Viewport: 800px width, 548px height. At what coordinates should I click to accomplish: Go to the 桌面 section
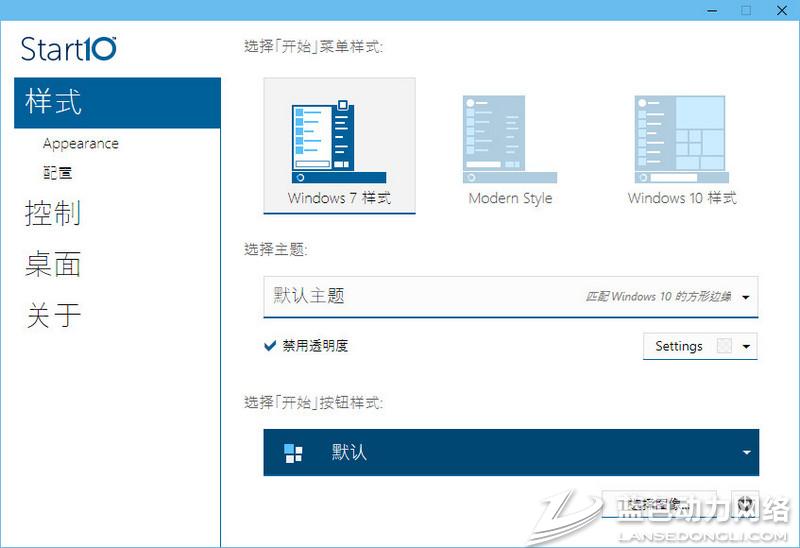(x=53, y=264)
